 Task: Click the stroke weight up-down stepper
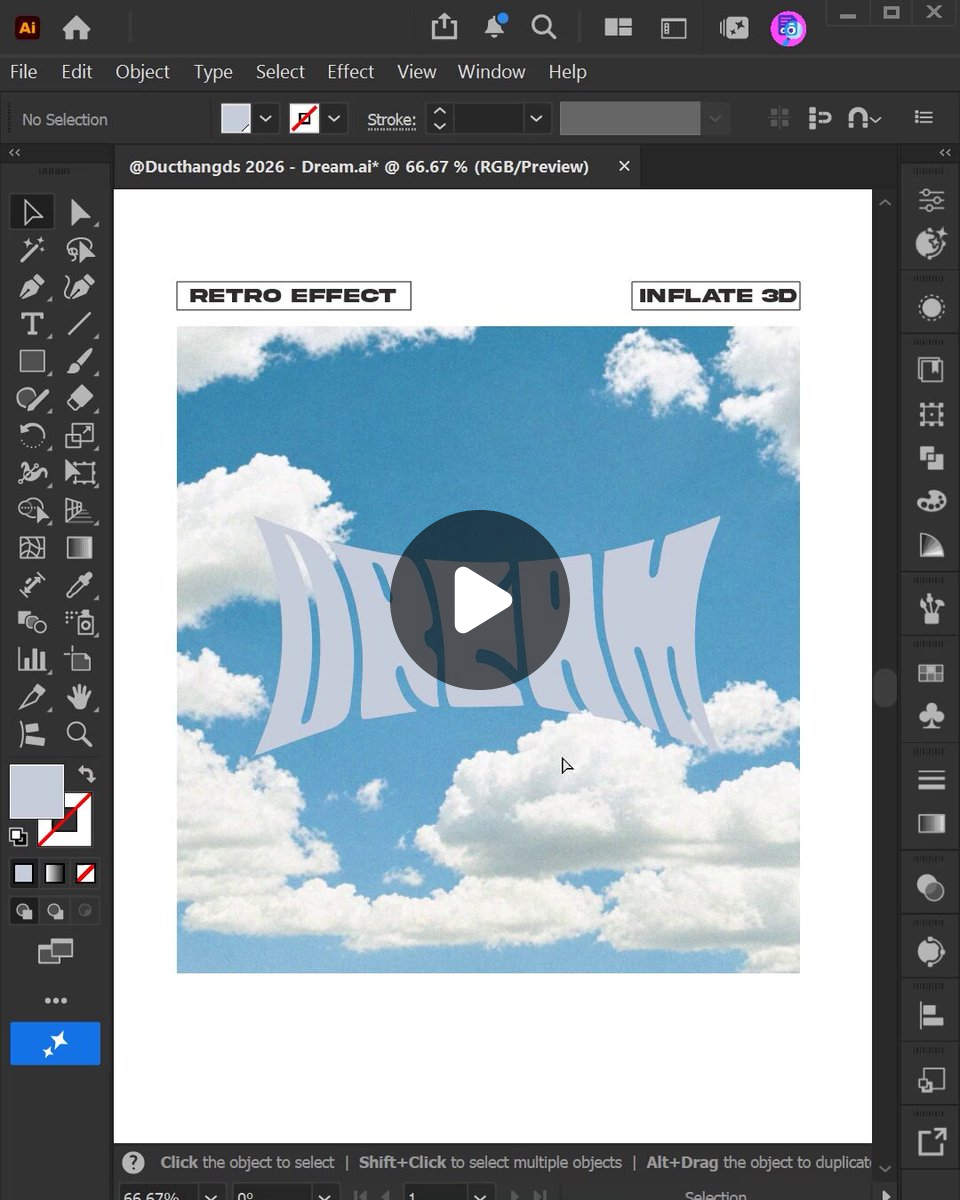coord(439,119)
